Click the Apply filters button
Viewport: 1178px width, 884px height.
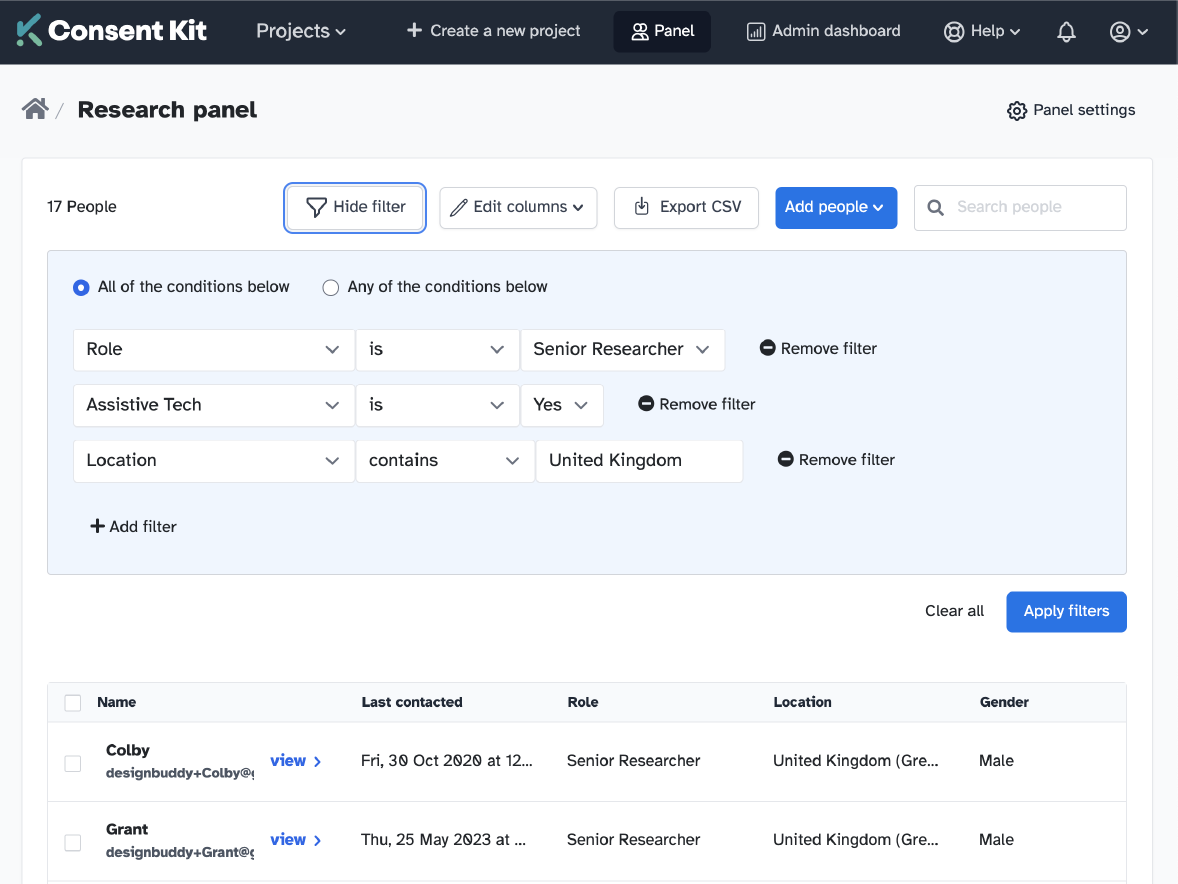1066,611
